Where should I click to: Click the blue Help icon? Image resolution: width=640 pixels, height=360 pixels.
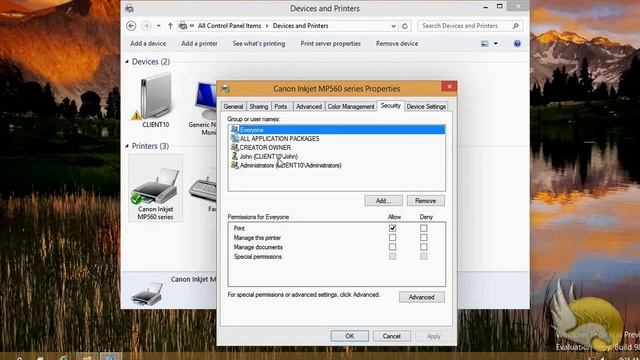(517, 44)
